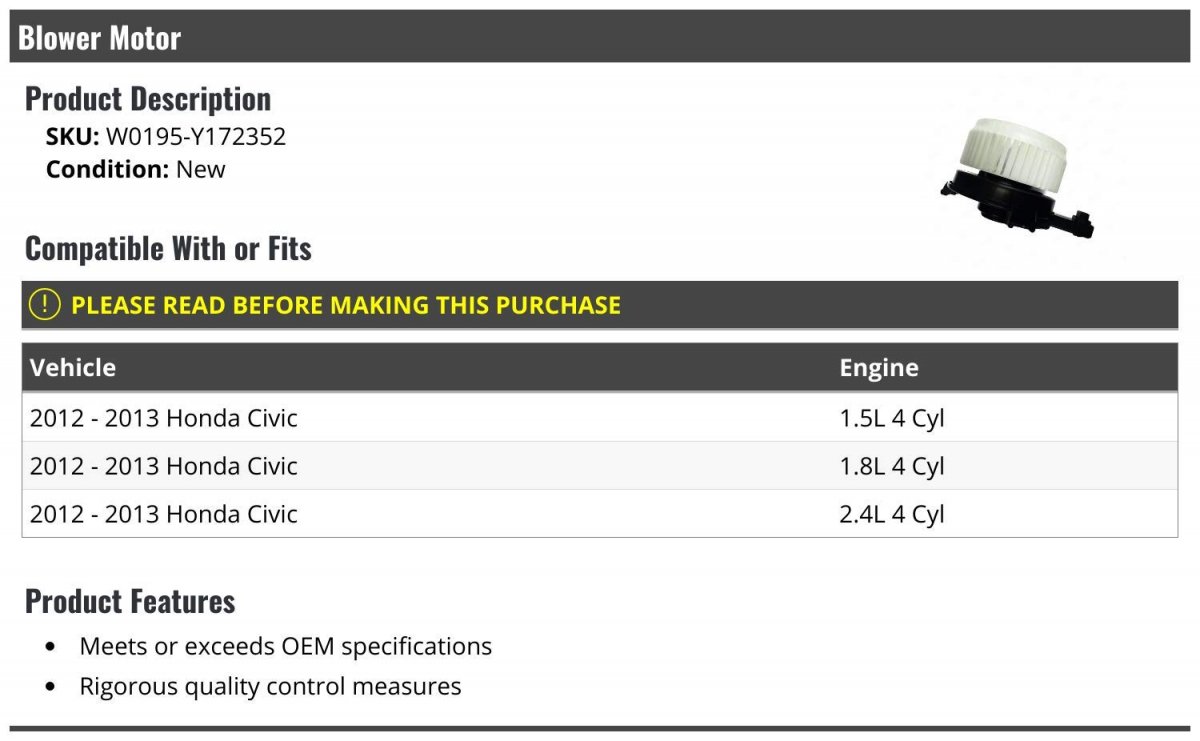
Task: Click the yellow exclamation warning icon
Action: [x=44, y=305]
